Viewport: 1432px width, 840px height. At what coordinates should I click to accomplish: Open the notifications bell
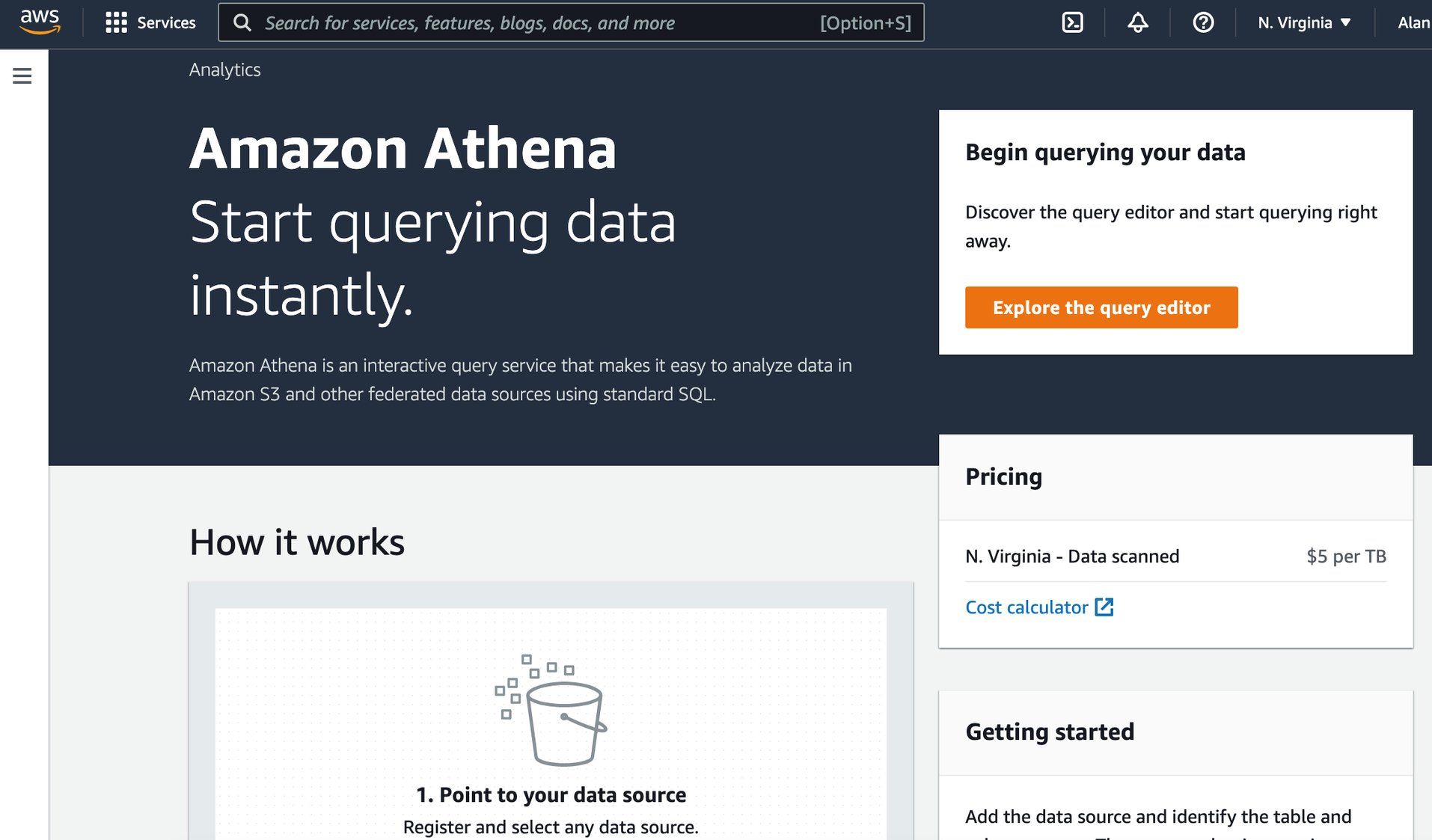point(1136,23)
